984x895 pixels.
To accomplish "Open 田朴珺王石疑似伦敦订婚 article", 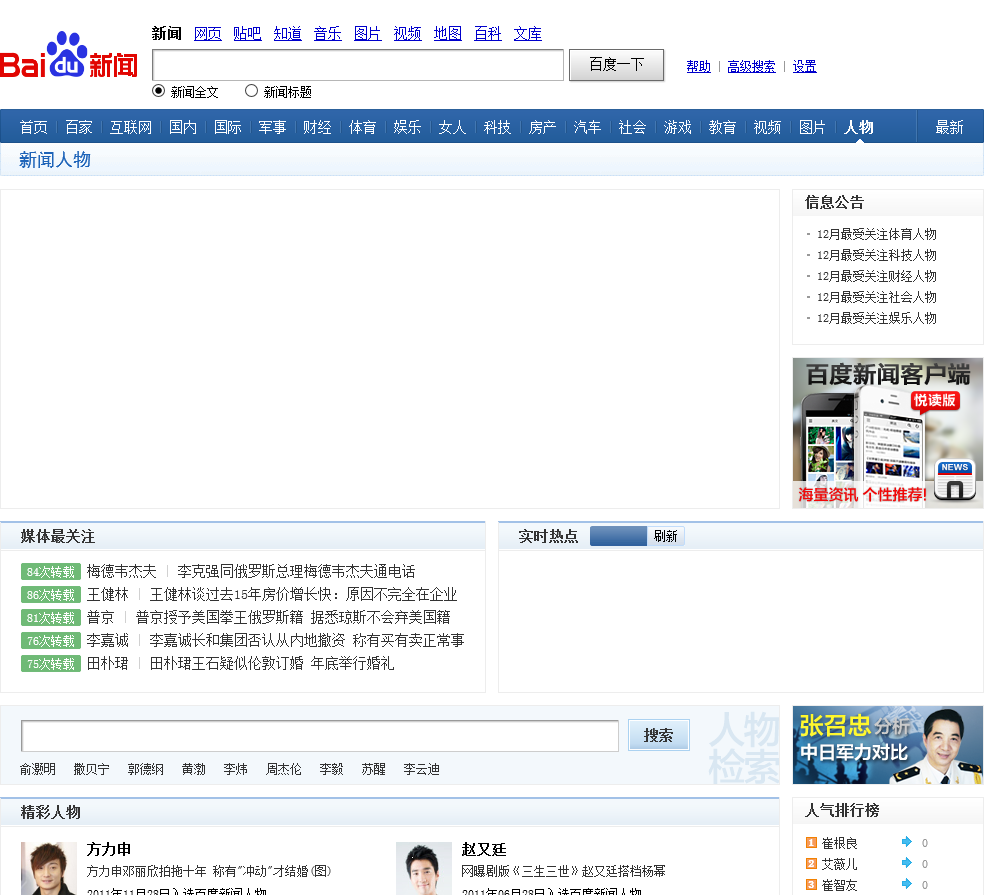I will point(272,663).
